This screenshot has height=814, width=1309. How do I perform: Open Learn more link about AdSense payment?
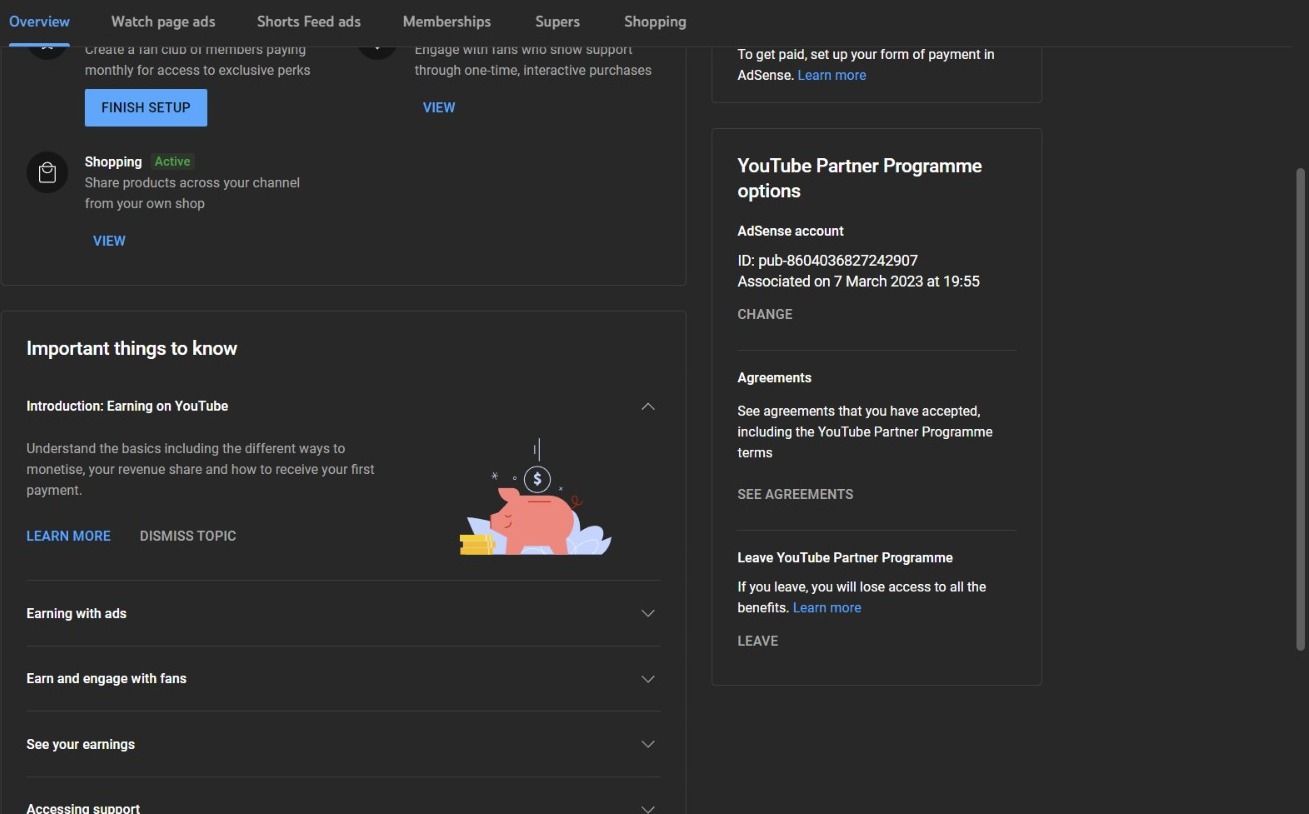pos(832,75)
